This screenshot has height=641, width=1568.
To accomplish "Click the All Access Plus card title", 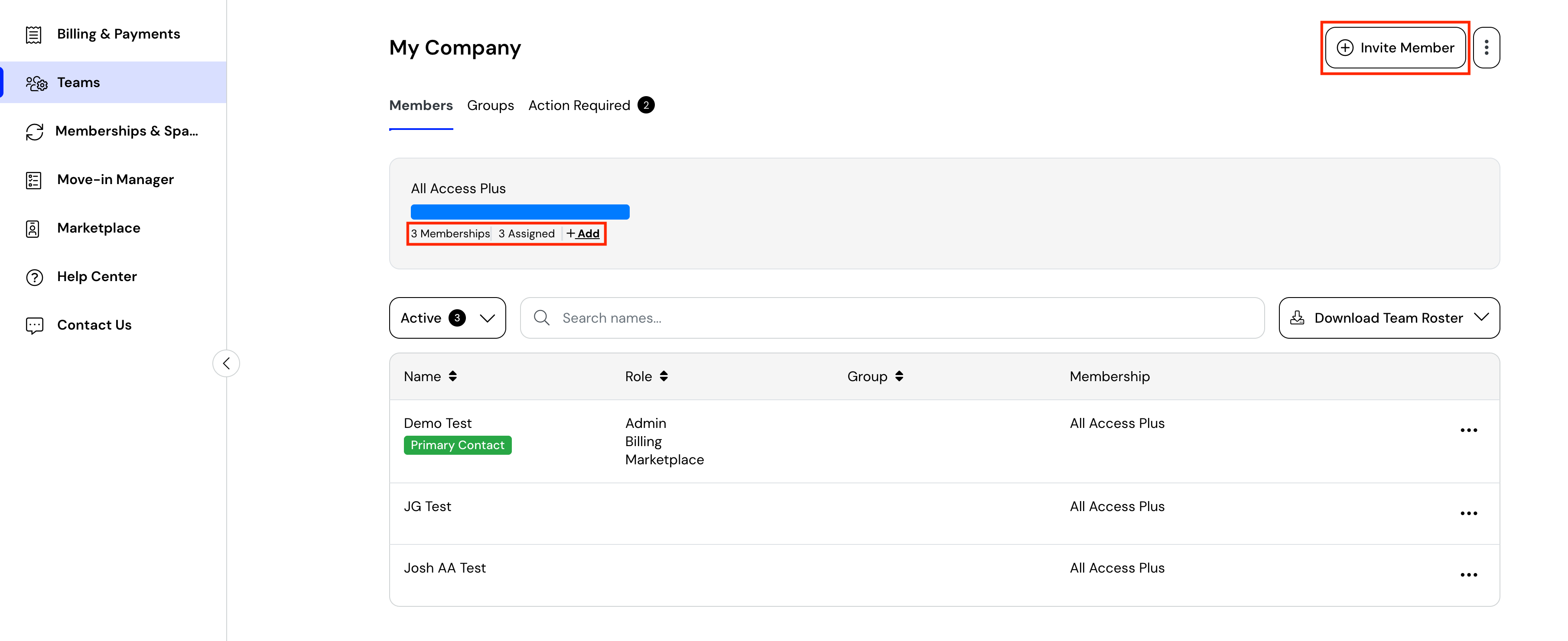I will pos(459,188).
